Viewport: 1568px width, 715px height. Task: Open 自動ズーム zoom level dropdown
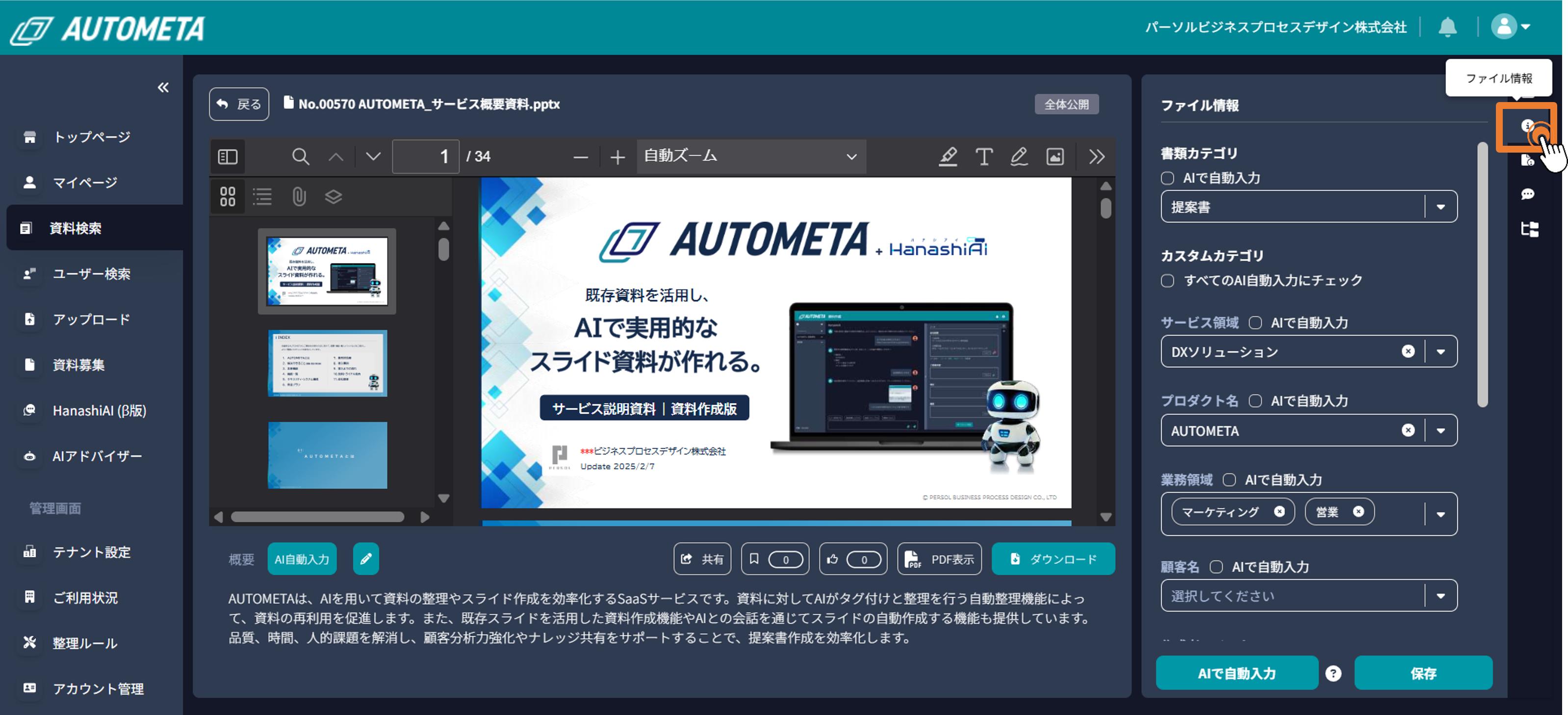[x=751, y=157]
